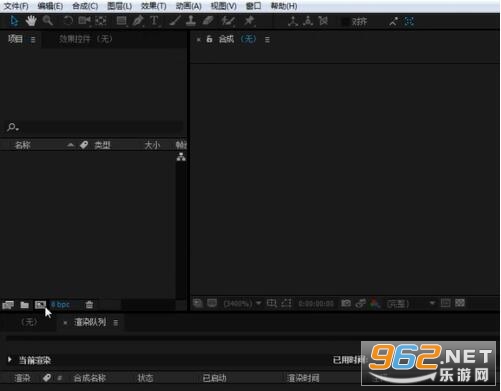Open grid and guide options icon
501x391 pixels.
(x=271, y=303)
